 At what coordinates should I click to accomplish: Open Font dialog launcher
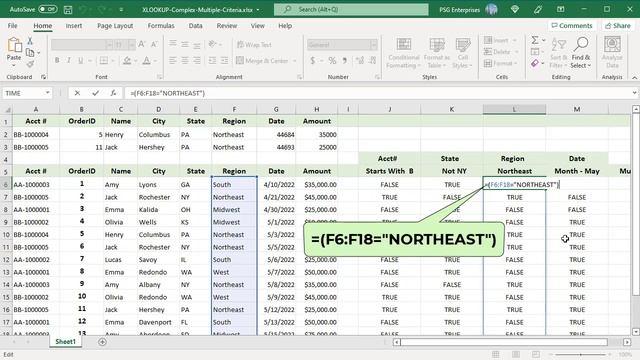[x=160, y=77]
